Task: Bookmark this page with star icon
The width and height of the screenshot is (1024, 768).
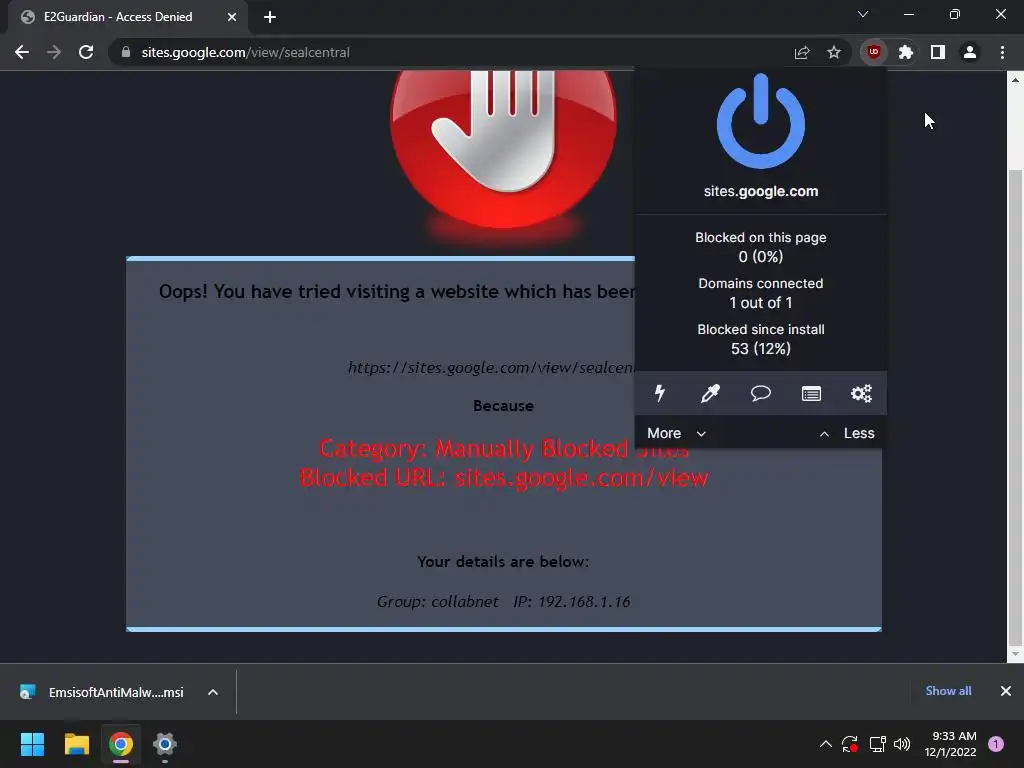Action: tap(834, 52)
